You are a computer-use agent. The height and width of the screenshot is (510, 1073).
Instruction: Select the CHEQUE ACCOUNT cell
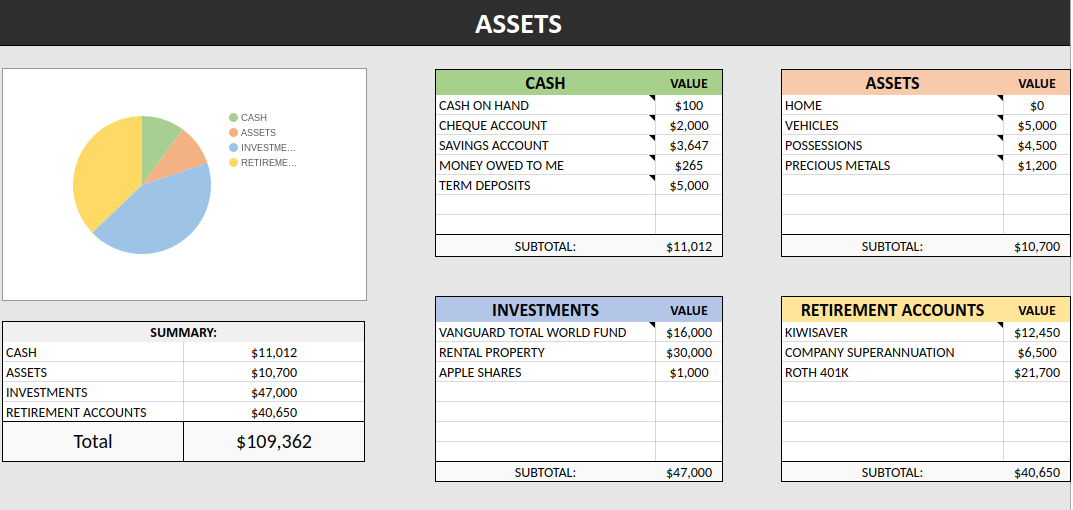(545, 125)
